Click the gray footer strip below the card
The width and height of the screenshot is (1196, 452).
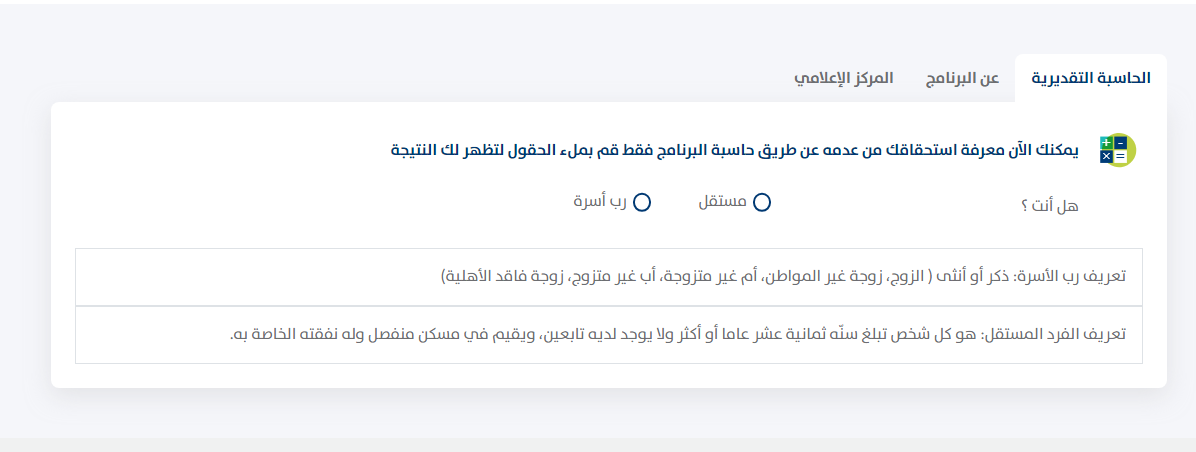pyautogui.click(x=598, y=444)
